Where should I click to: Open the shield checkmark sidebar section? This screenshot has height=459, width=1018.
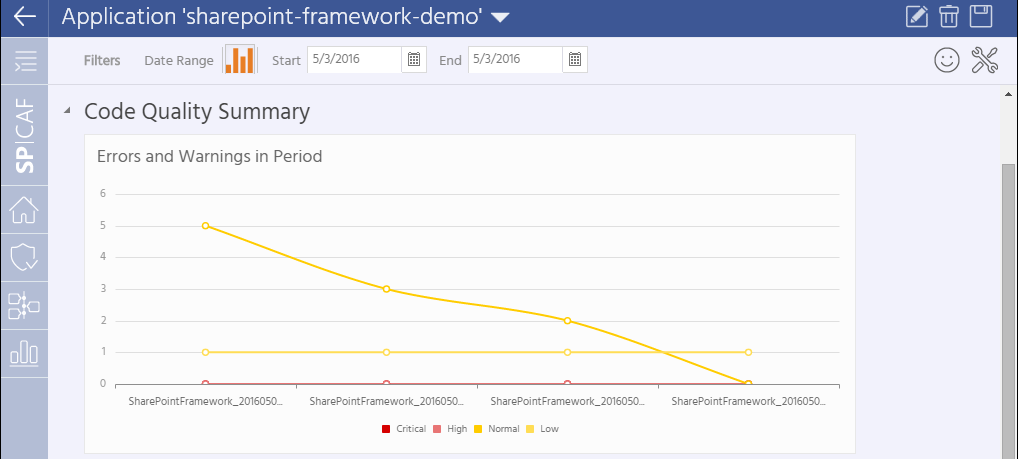tap(24, 257)
